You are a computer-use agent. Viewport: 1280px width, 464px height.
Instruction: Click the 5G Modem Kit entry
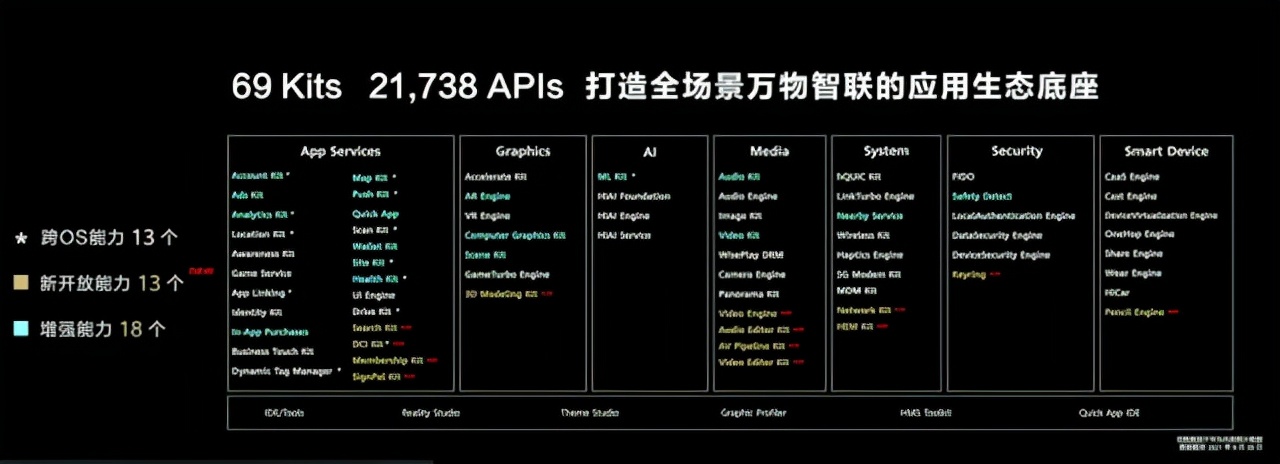tap(869, 274)
